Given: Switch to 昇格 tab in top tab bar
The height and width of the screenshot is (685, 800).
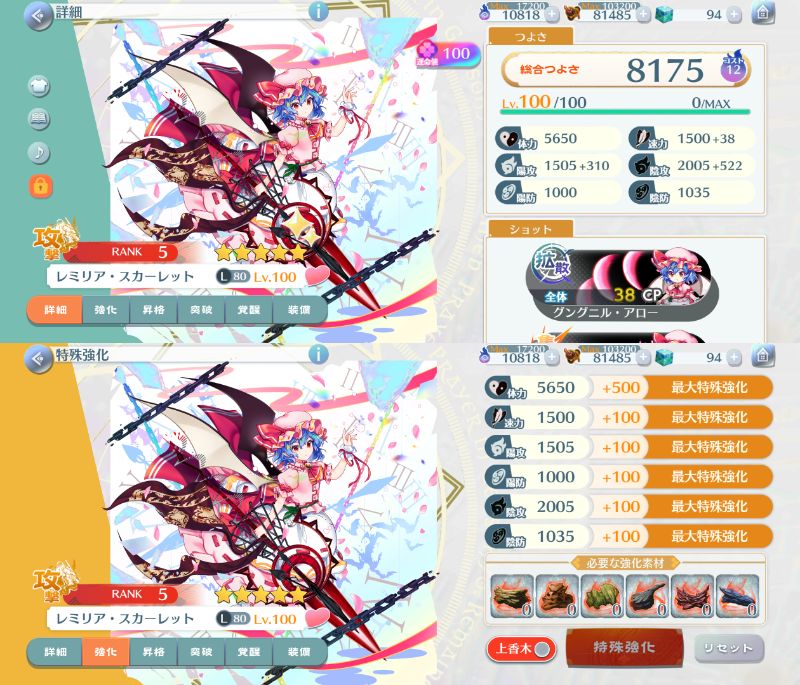Looking at the screenshot, I should 153,310.
